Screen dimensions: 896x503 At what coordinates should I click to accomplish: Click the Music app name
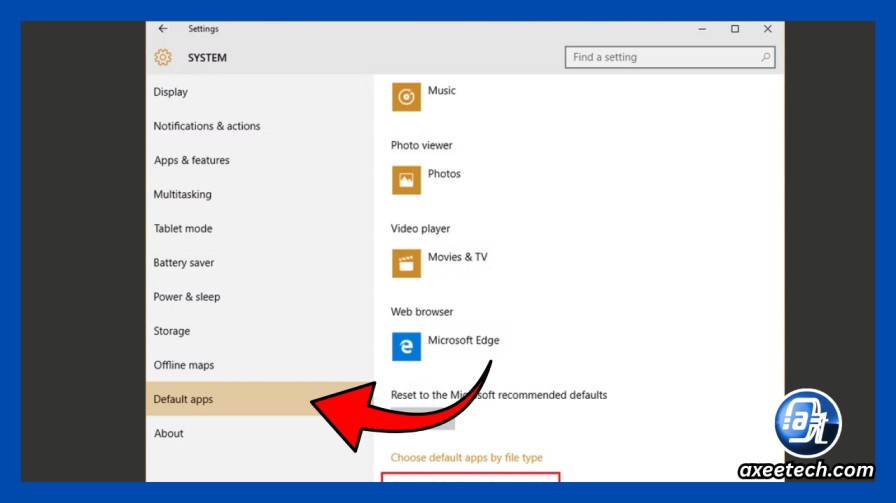(442, 90)
